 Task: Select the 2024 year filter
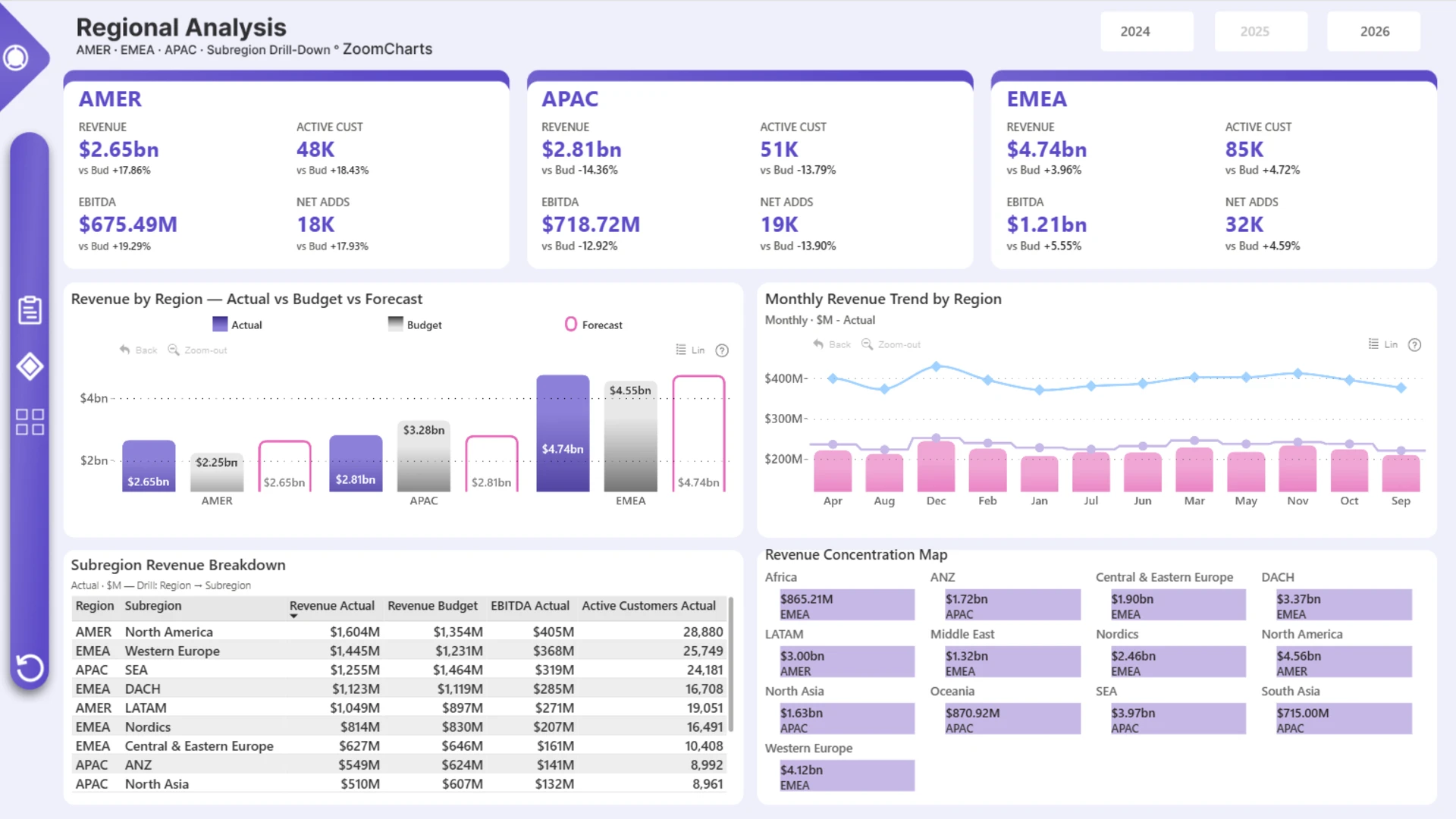point(1147,31)
